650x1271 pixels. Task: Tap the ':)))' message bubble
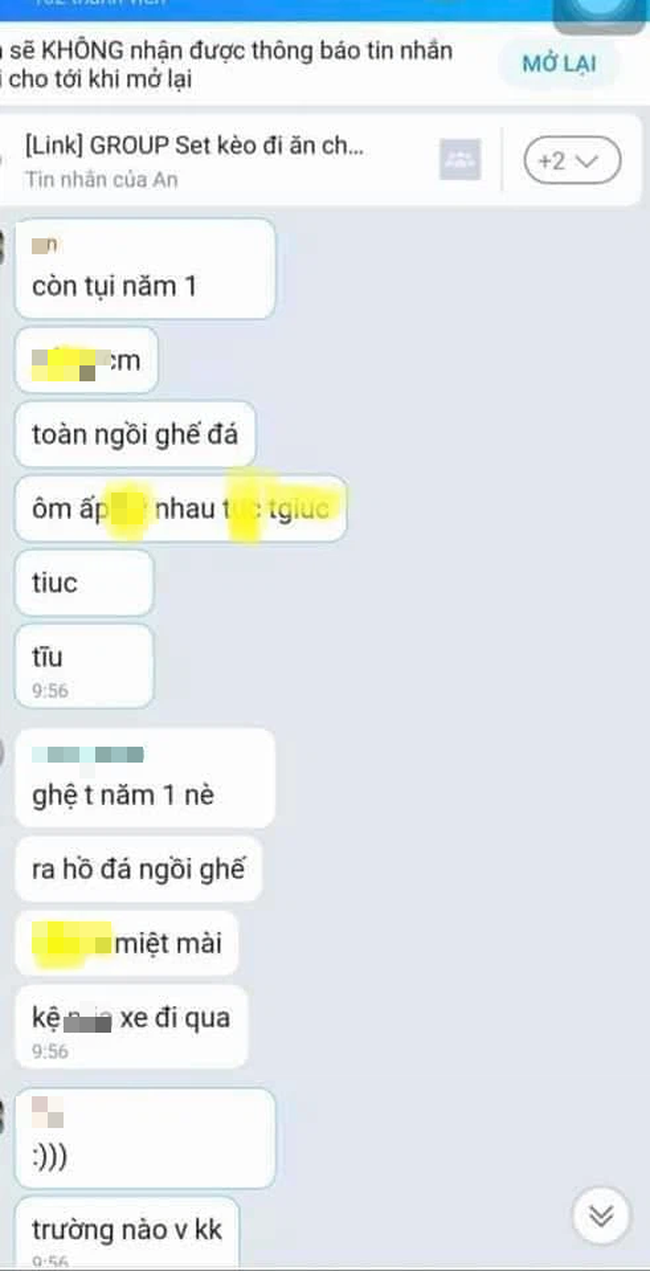coord(145,1138)
